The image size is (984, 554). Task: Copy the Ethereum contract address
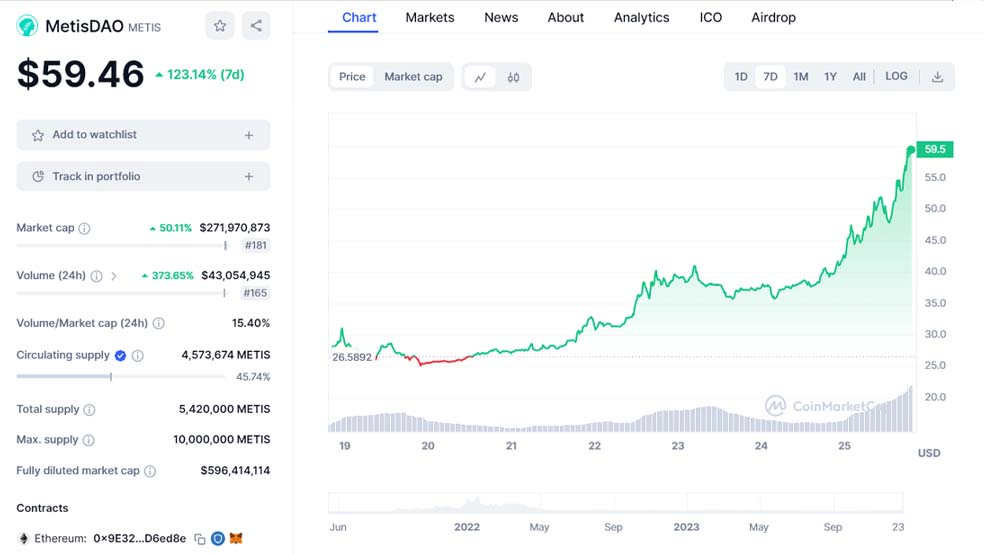(x=199, y=538)
